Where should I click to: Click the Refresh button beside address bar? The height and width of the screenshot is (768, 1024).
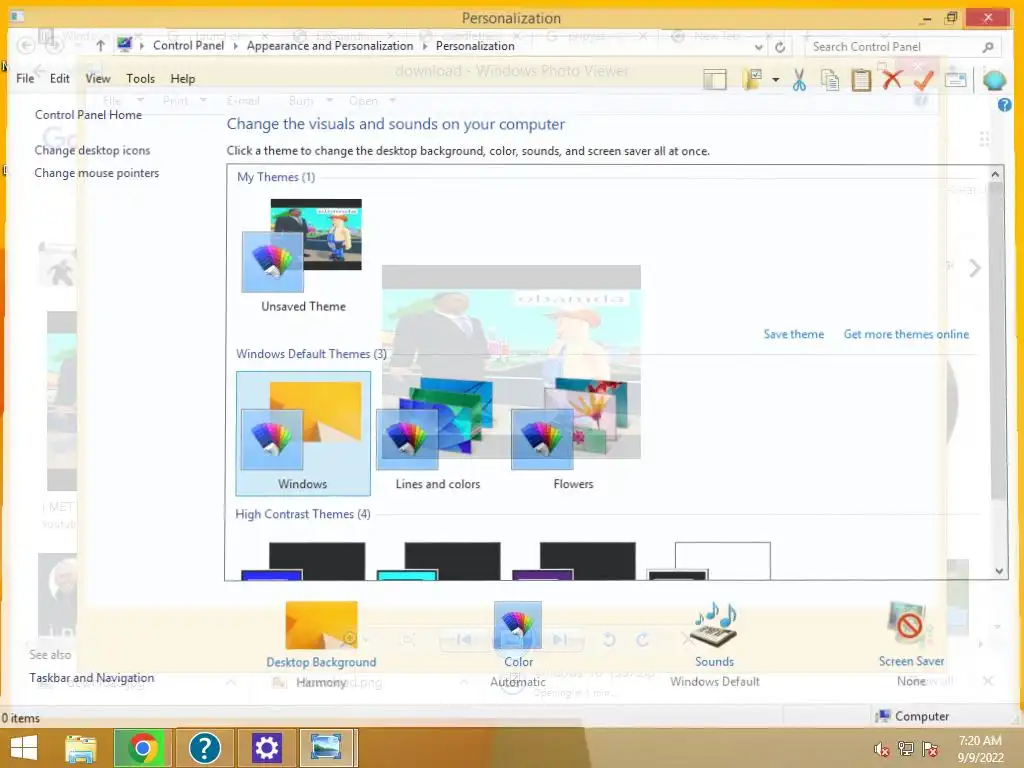click(780, 47)
